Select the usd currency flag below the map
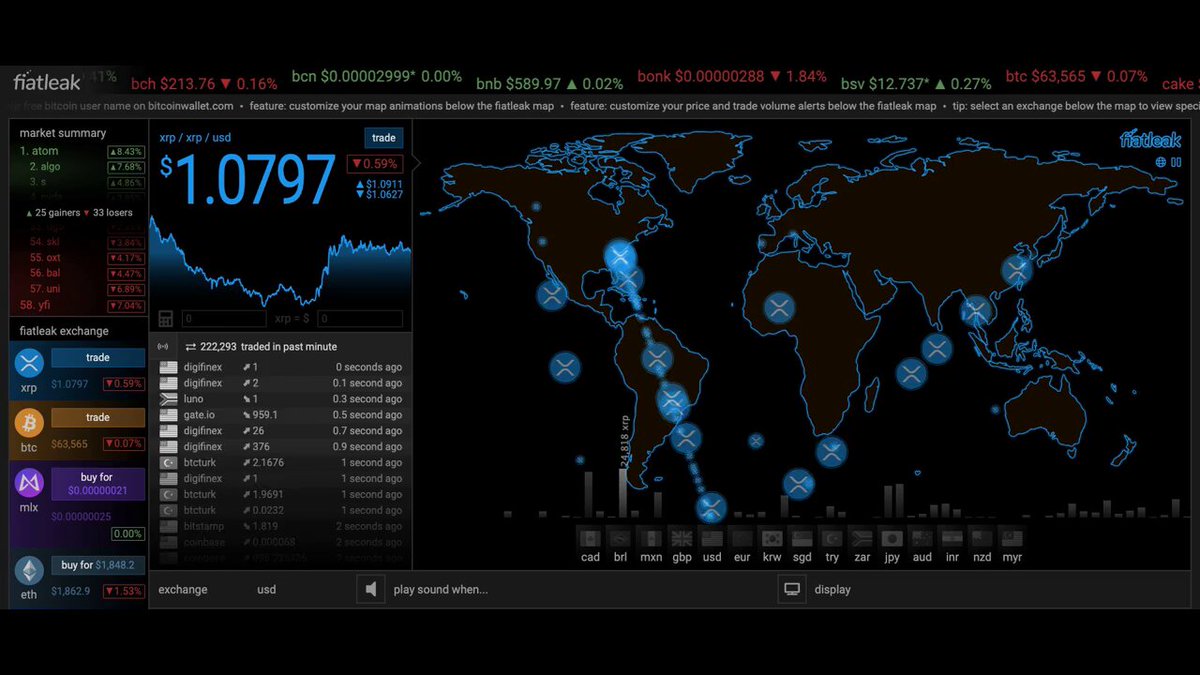 [x=712, y=538]
